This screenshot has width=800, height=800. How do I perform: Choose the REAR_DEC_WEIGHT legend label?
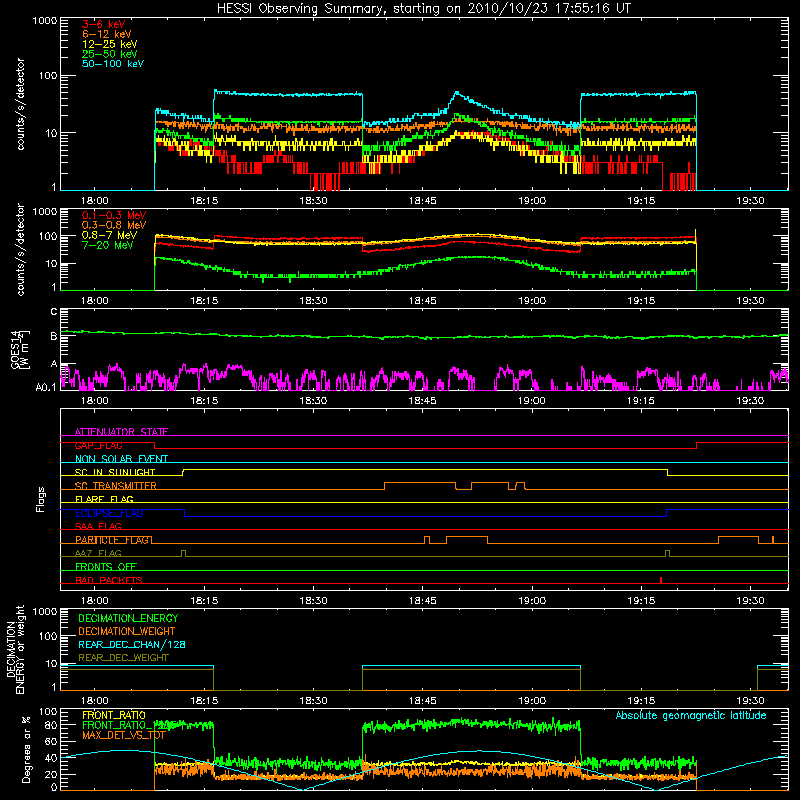(x=123, y=658)
